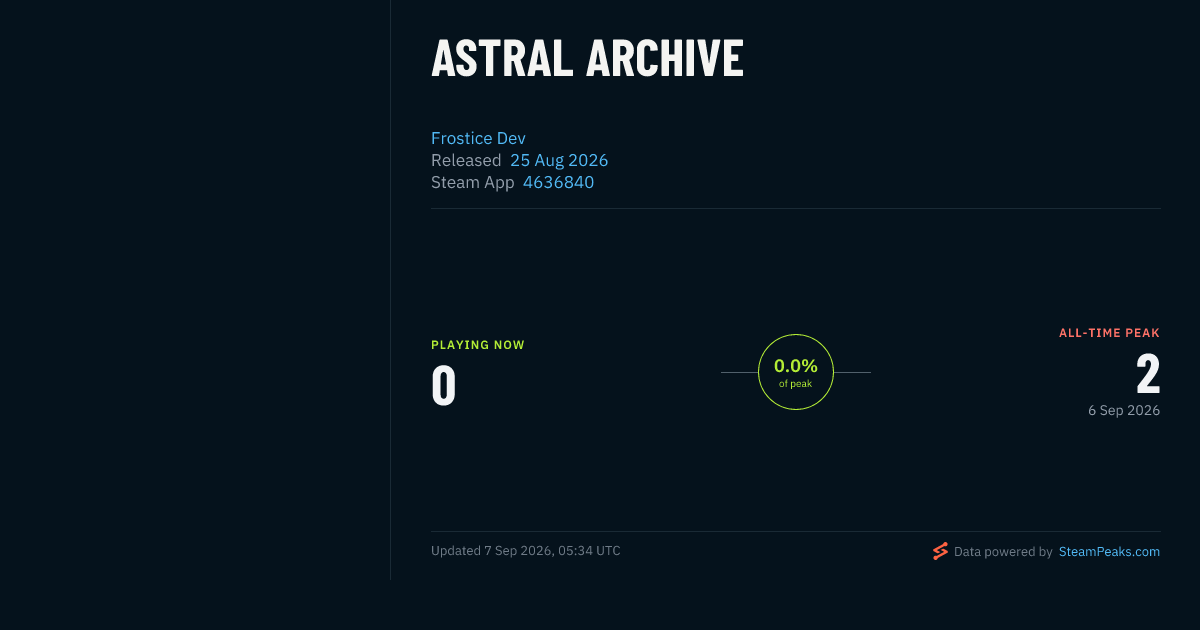The image size is (1200, 630).
Task: Click the line left of the peak circle
Action: [739, 372]
